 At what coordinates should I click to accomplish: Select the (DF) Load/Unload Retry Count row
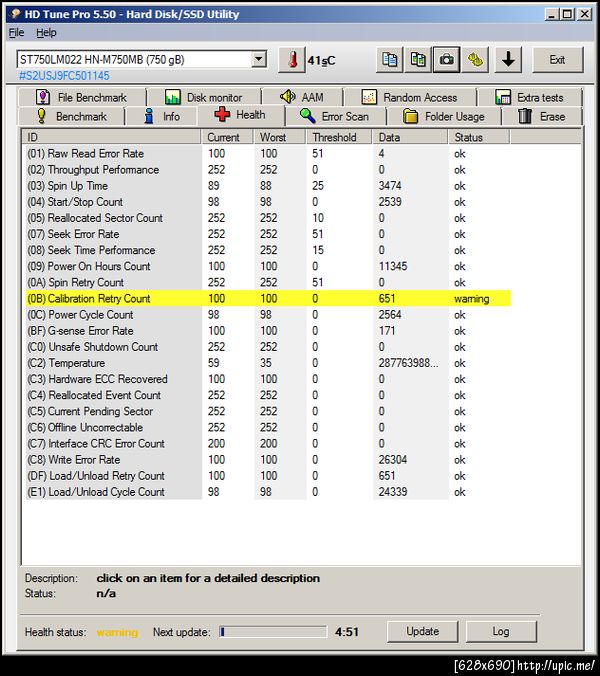click(268, 476)
